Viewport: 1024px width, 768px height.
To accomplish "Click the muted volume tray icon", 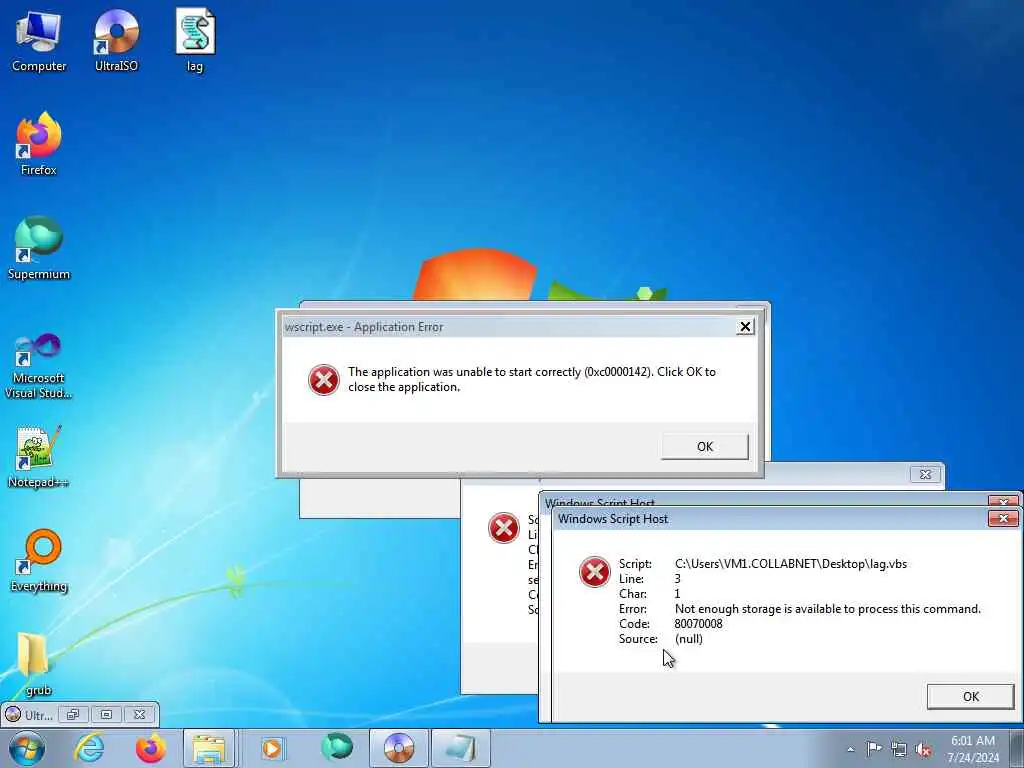I will pyautogui.click(x=923, y=749).
